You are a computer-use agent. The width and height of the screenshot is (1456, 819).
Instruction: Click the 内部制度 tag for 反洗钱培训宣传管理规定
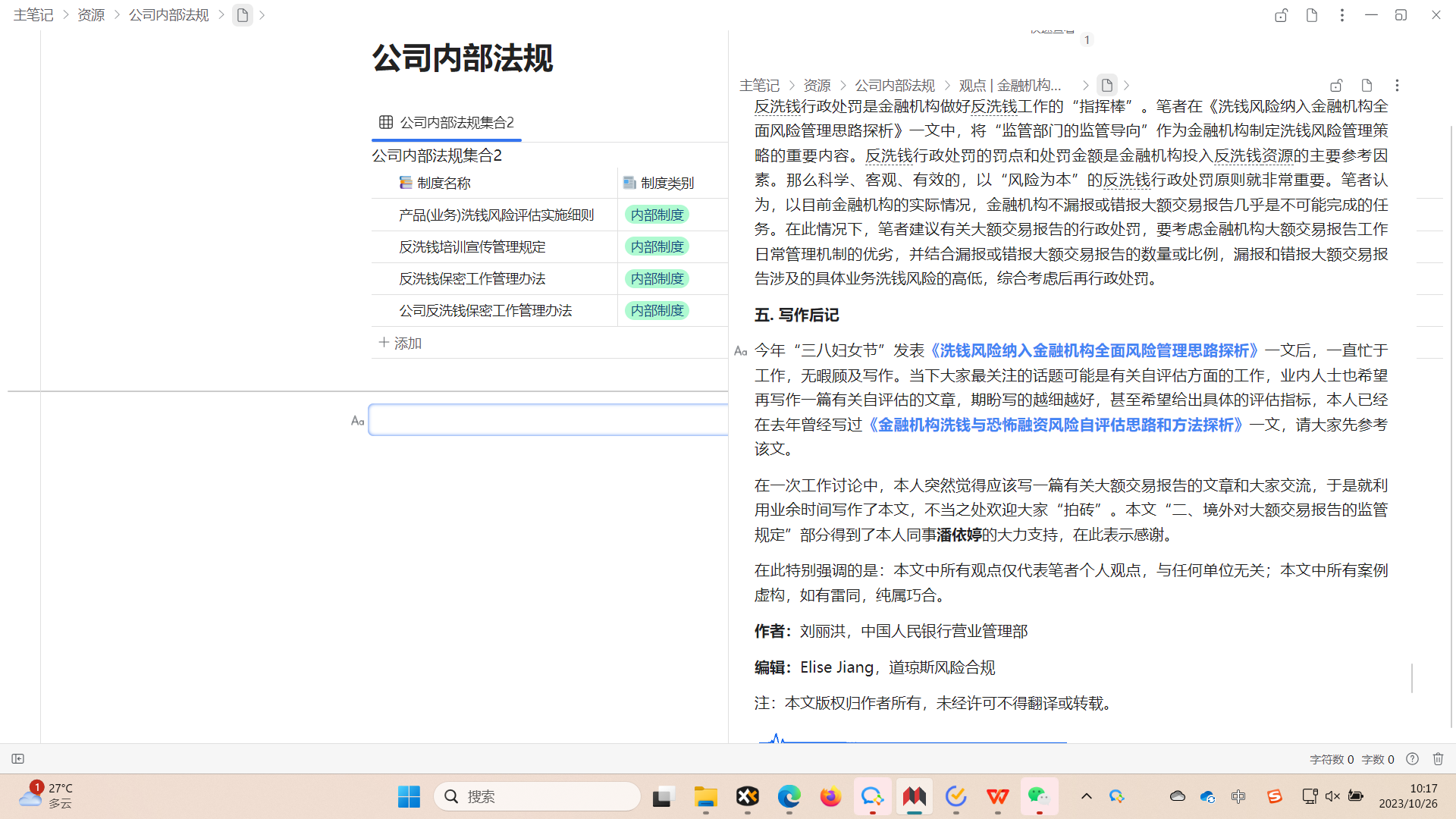tap(657, 247)
